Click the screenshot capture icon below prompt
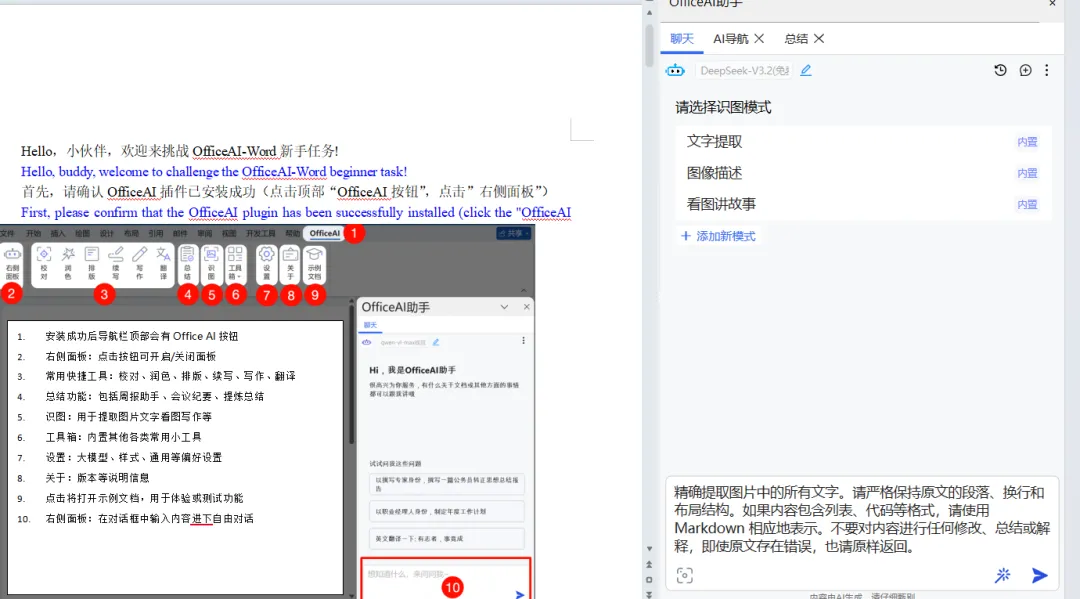Image resolution: width=1080 pixels, height=599 pixels. pos(685,576)
